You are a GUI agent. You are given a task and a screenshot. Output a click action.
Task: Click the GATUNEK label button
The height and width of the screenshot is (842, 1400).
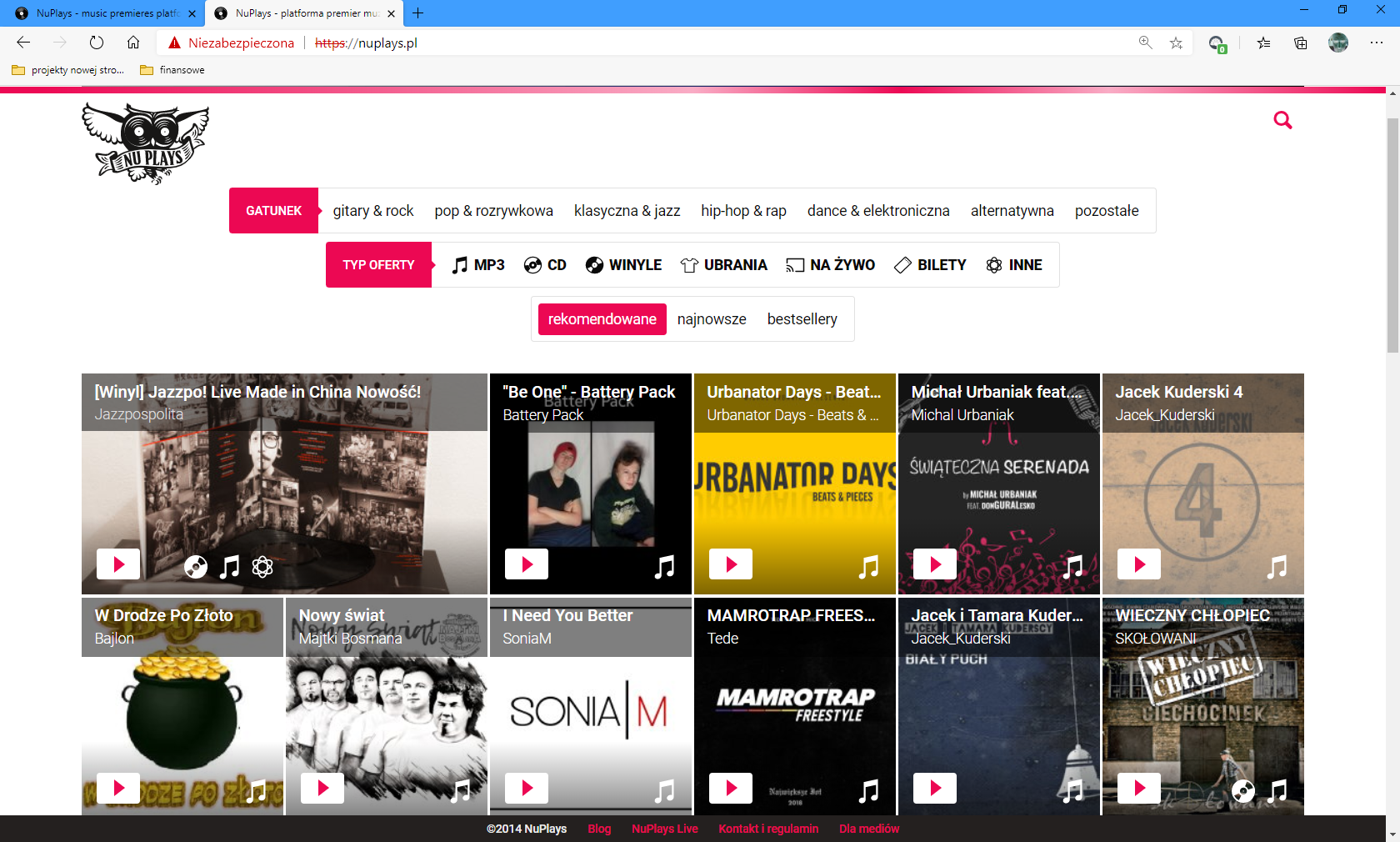pos(273,211)
